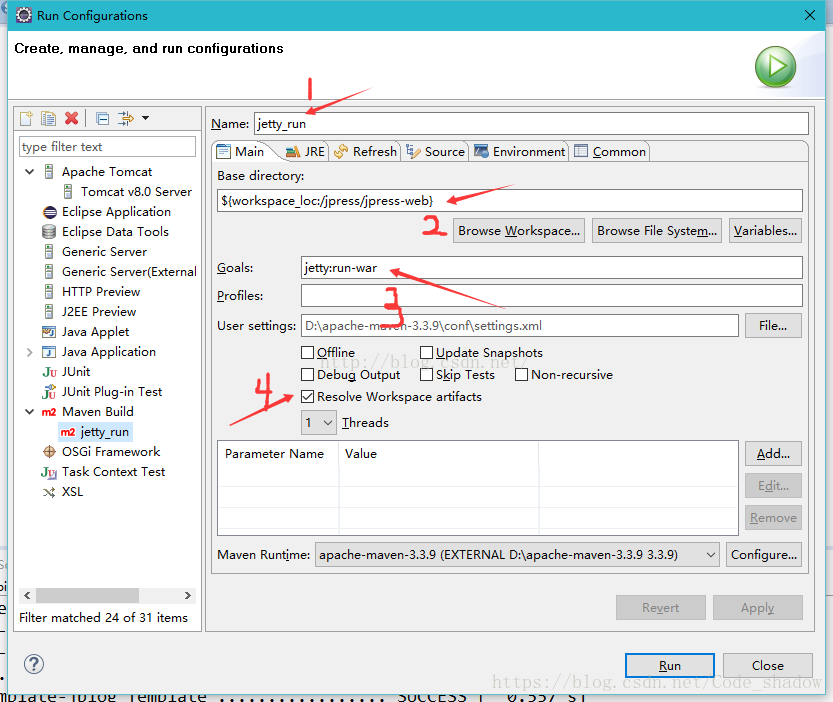Select the Tomcat v8.0 Server icon

[68, 191]
